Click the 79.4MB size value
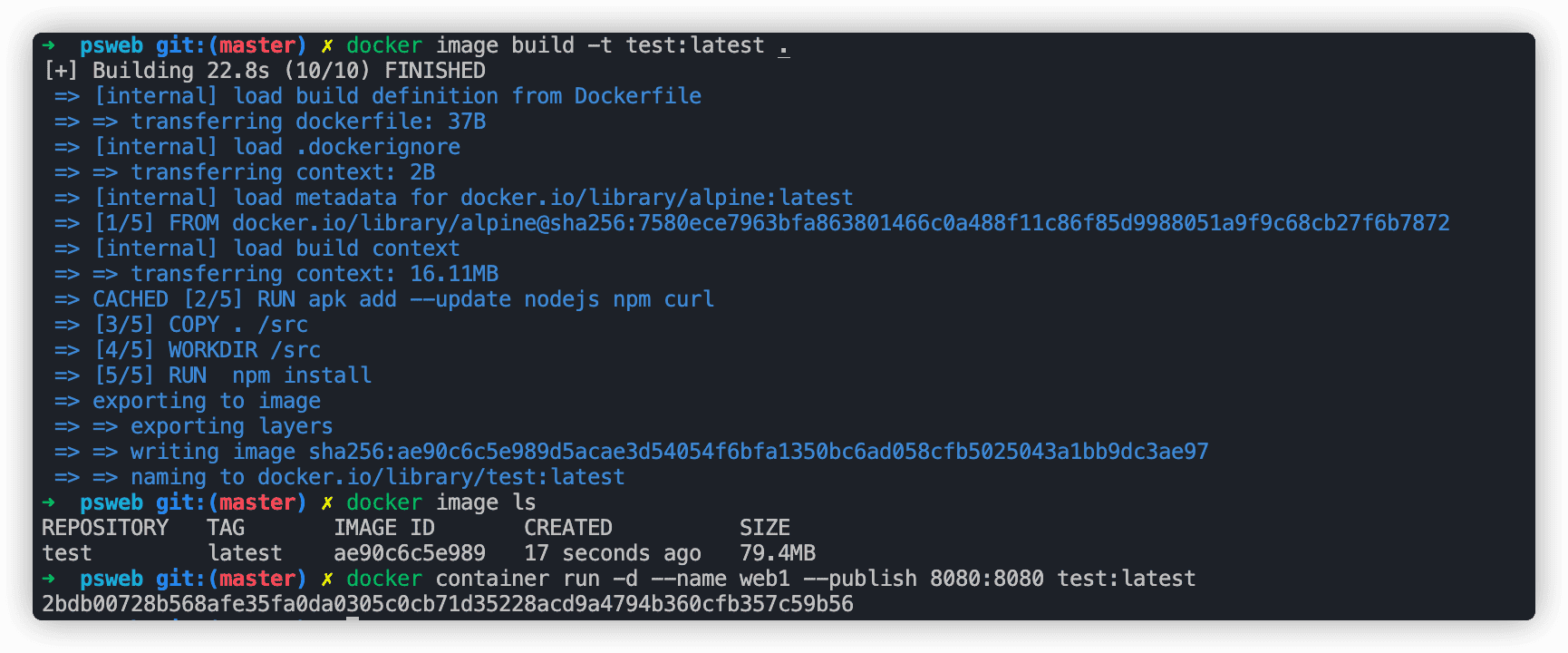The height and width of the screenshot is (653, 1568). 778,553
